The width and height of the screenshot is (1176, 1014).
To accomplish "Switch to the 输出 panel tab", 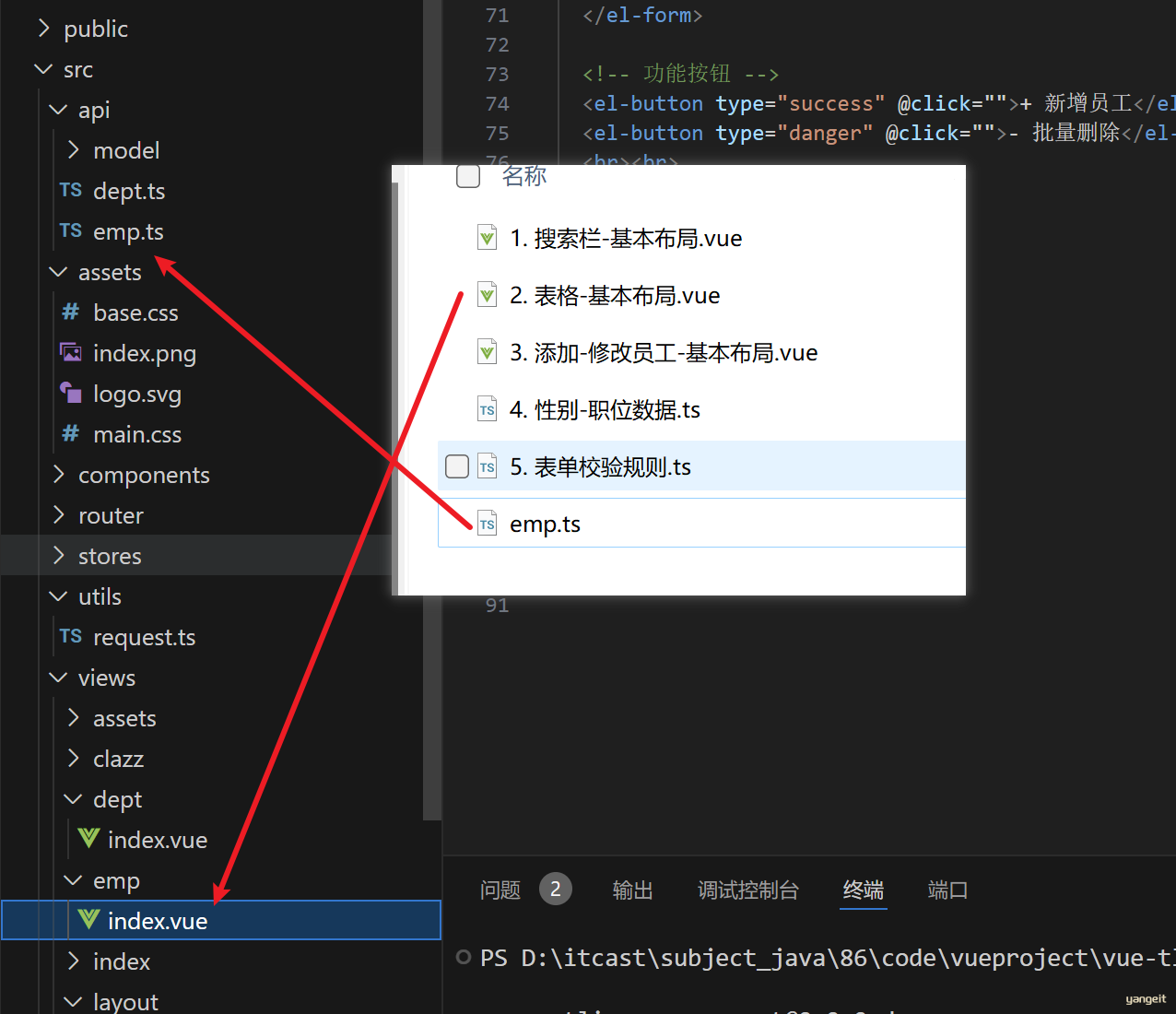I will coord(633,890).
